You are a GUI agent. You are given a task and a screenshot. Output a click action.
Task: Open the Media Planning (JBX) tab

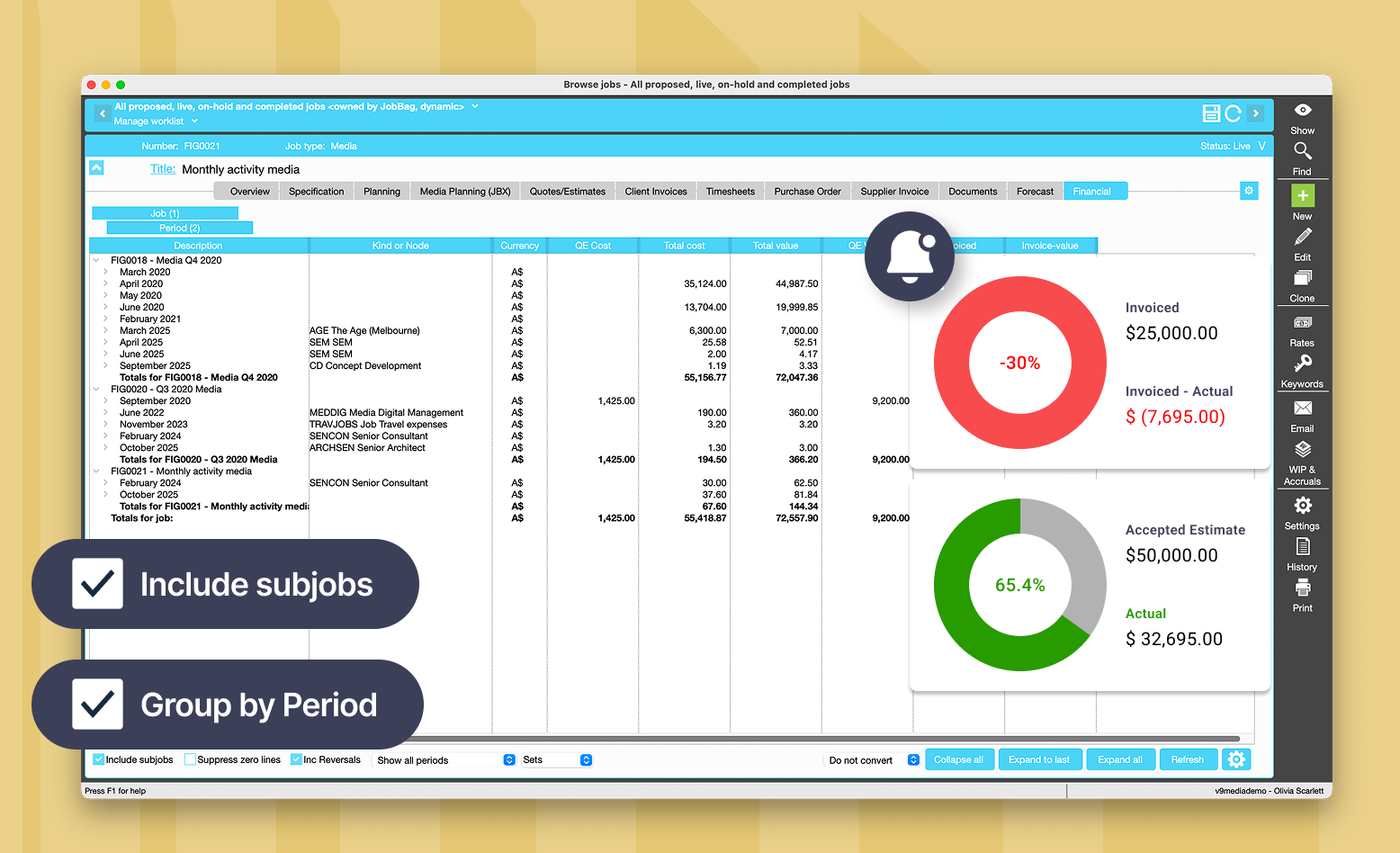(x=465, y=192)
